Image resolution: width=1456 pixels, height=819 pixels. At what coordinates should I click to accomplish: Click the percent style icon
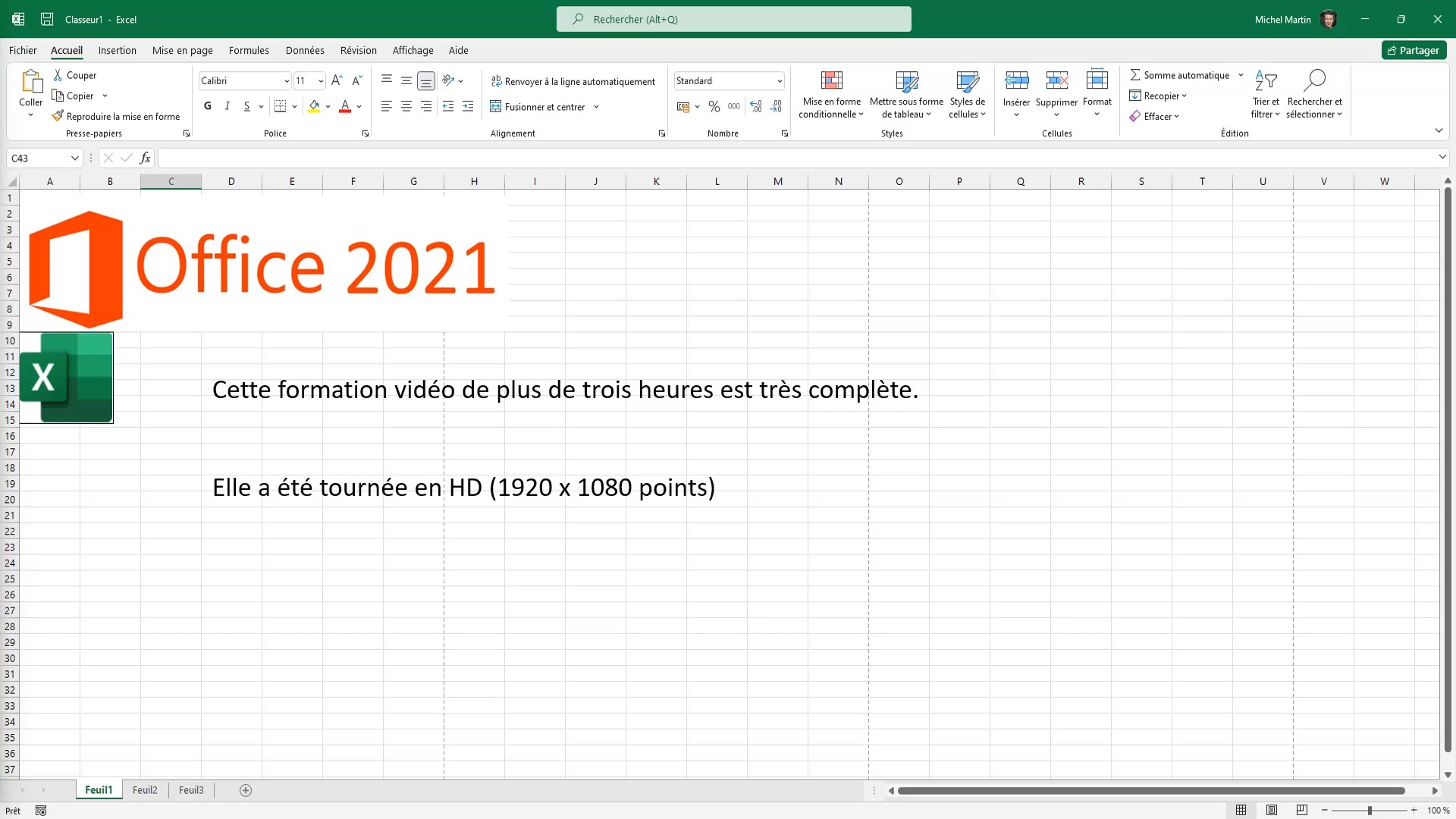(x=714, y=107)
